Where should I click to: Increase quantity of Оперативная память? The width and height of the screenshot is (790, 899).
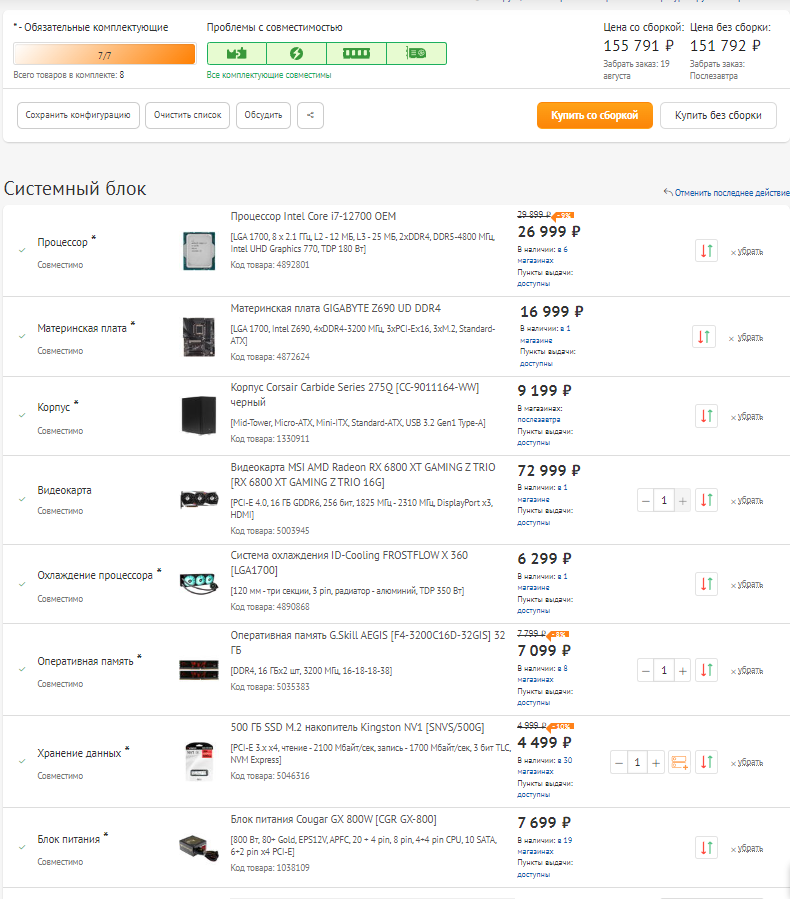tap(682, 670)
